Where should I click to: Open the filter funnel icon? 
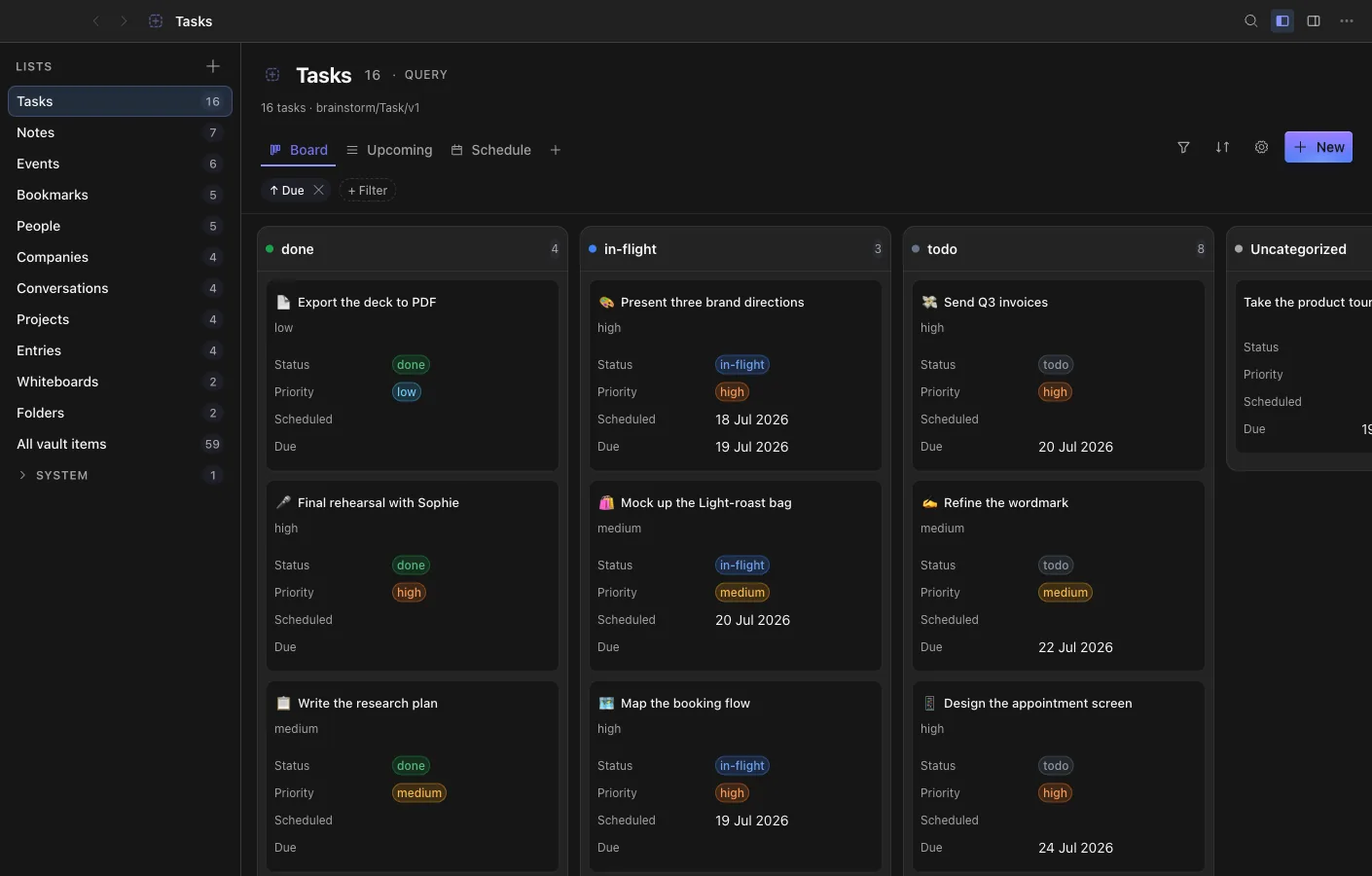point(1183,147)
